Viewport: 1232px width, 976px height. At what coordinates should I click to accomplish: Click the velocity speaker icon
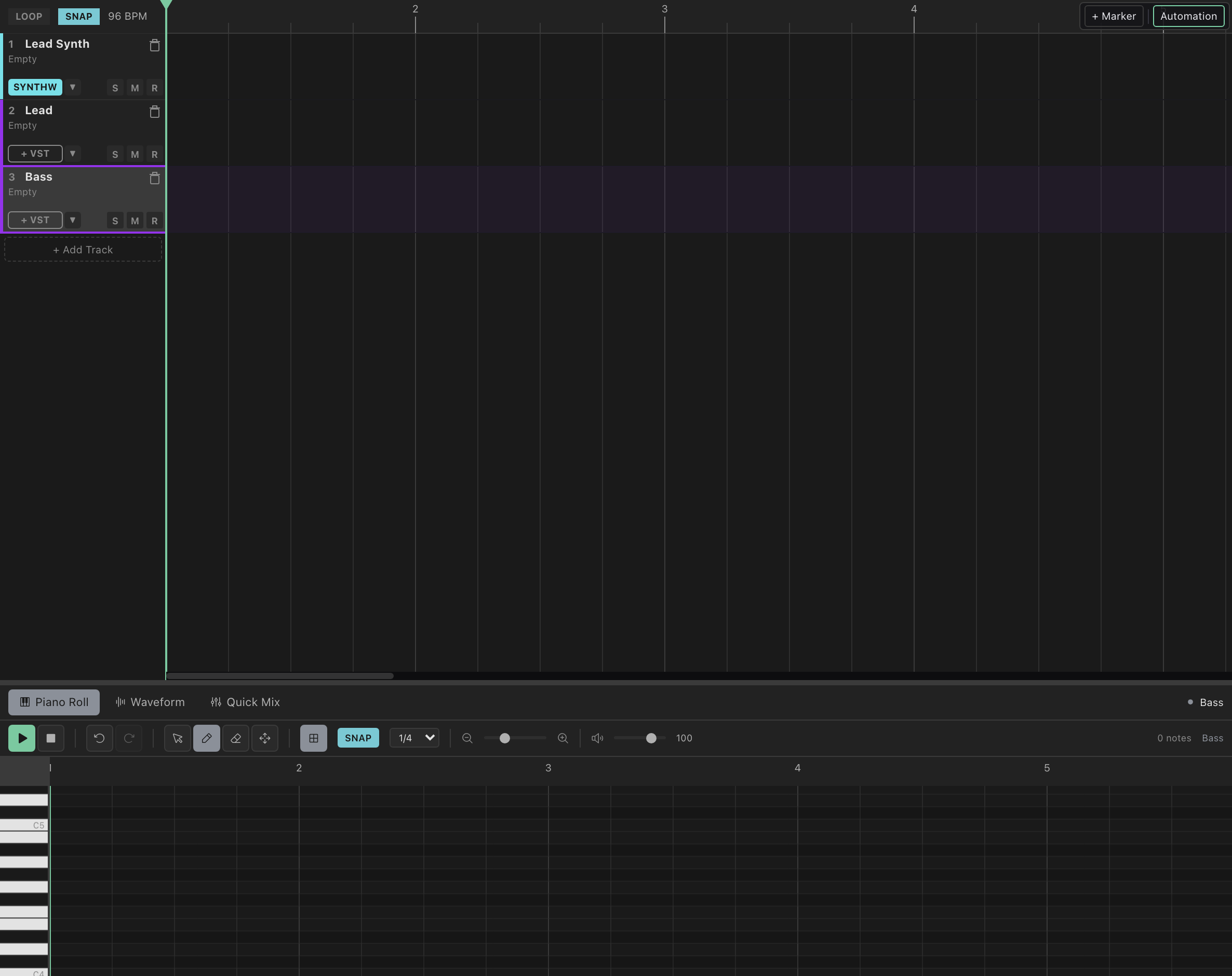598,738
